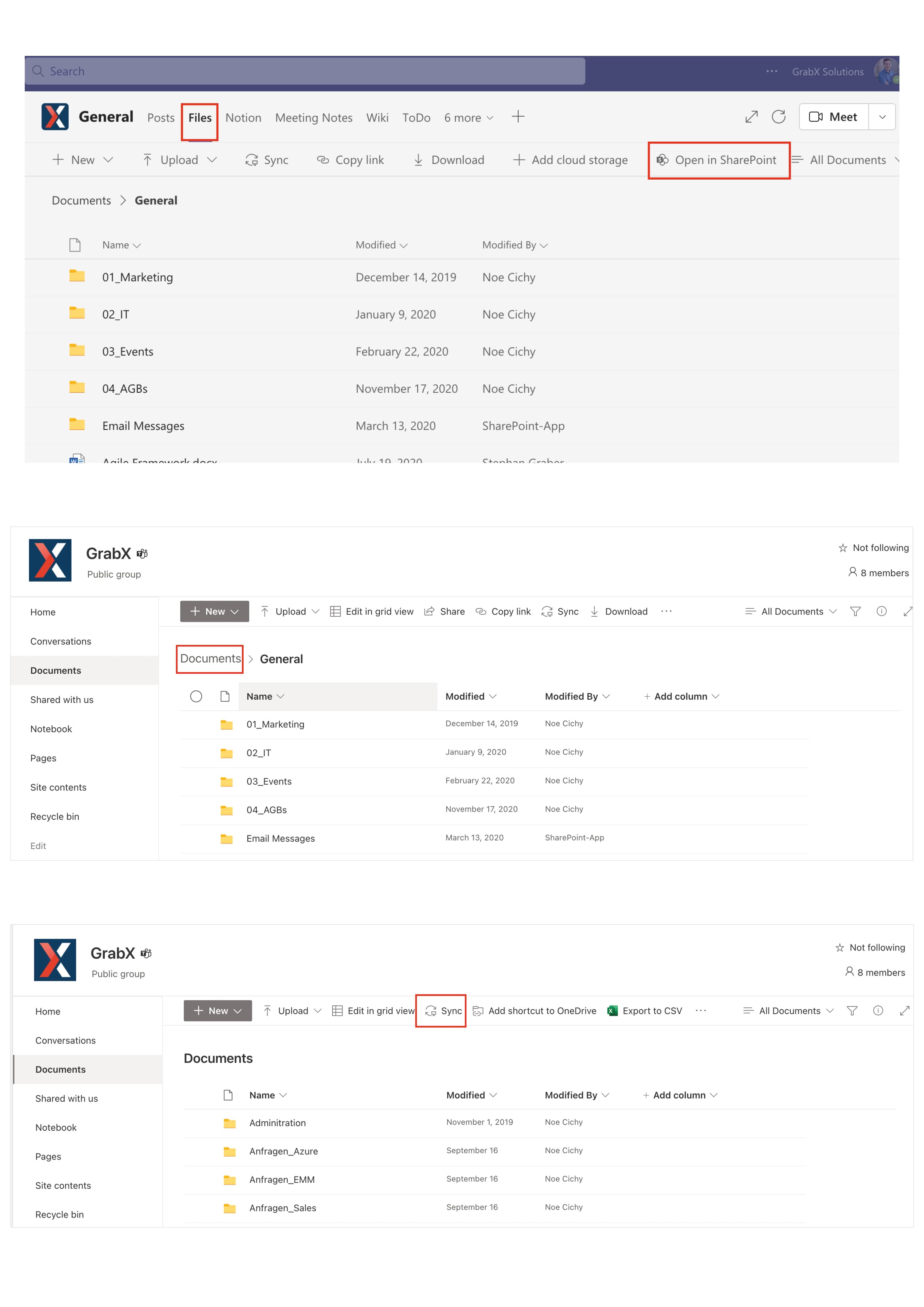Viewport: 924px width, 1307px height.
Task: Click the Teams reload tab icon
Action: point(778,117)
